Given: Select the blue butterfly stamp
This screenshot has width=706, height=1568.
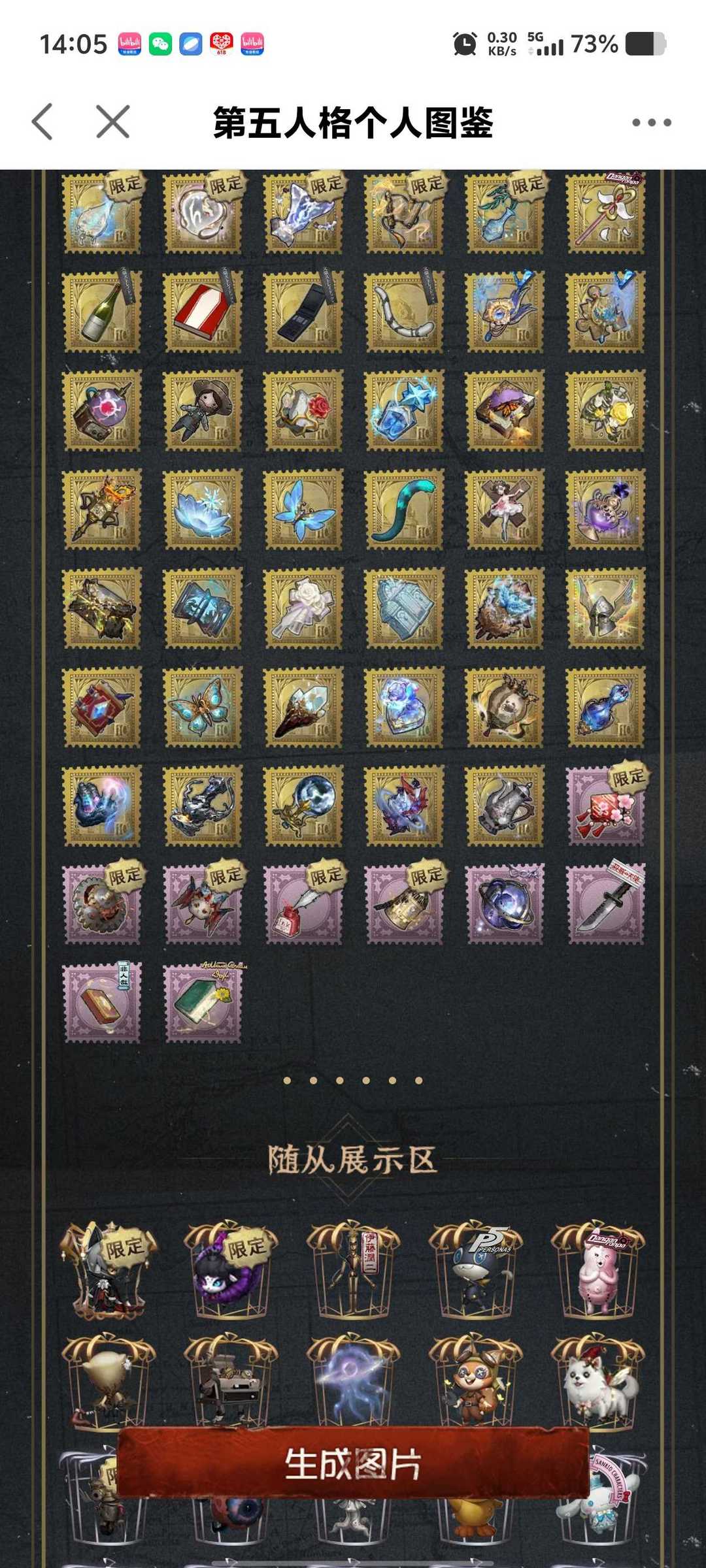Looking at the screenshot, I should coord(303,510).
